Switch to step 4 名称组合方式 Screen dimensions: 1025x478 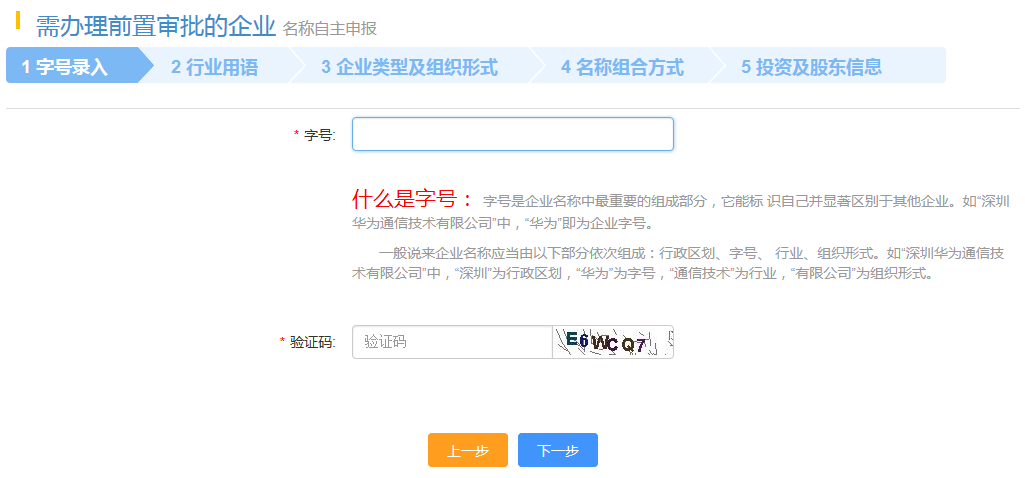pyautogui.click(x=622, y=67)
